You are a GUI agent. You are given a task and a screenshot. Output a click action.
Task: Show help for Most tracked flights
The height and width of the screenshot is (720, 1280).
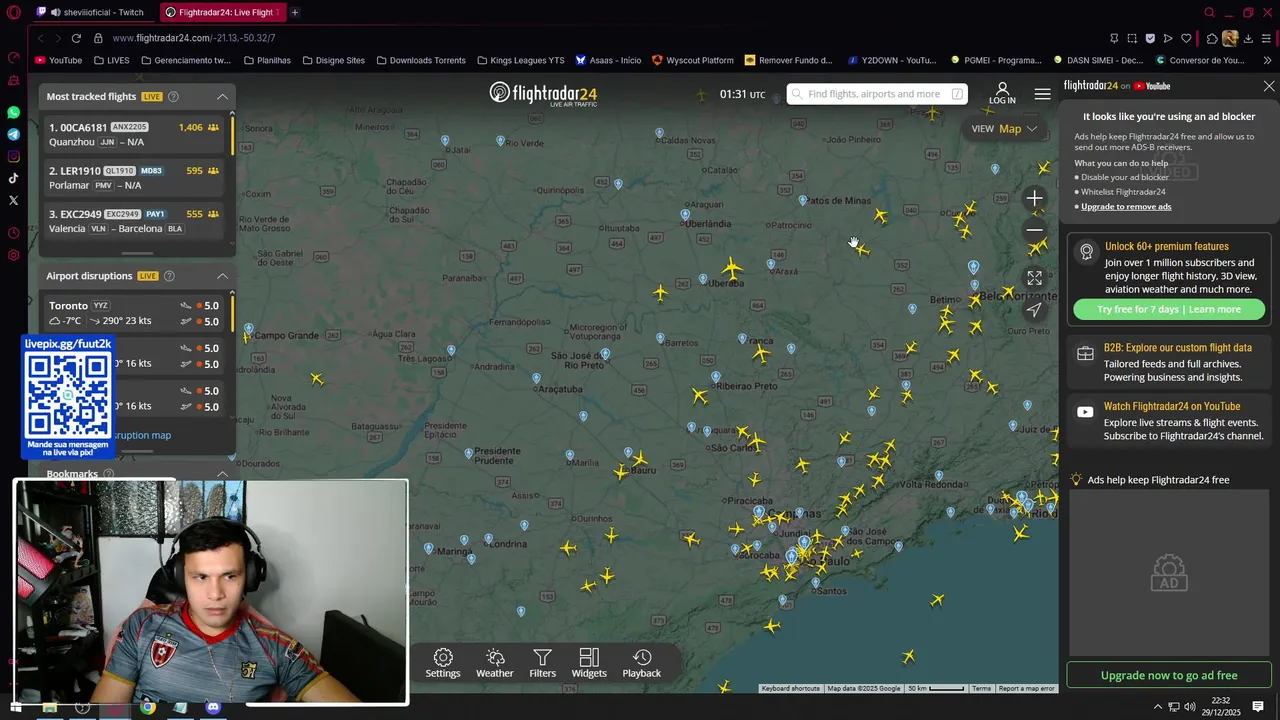(173, 97)
